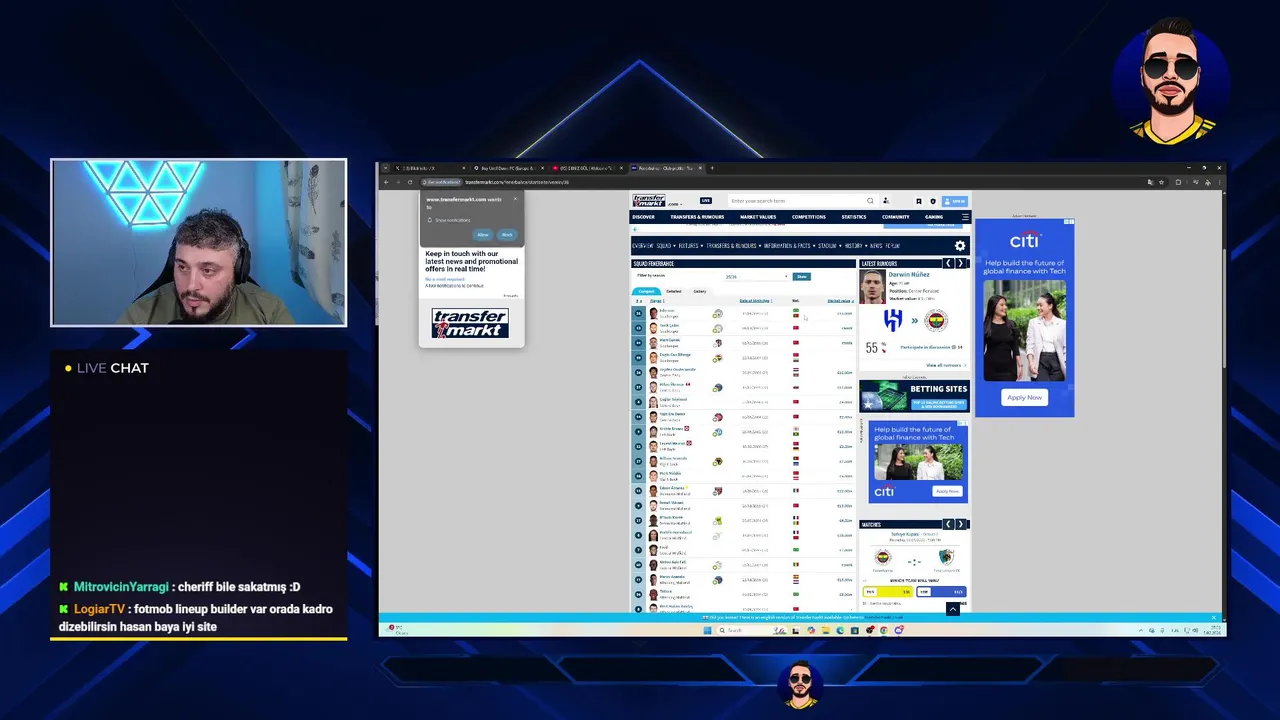Click the shield icon in the site header
This screenshot has height=720, width=1280.
coord(933,201)
